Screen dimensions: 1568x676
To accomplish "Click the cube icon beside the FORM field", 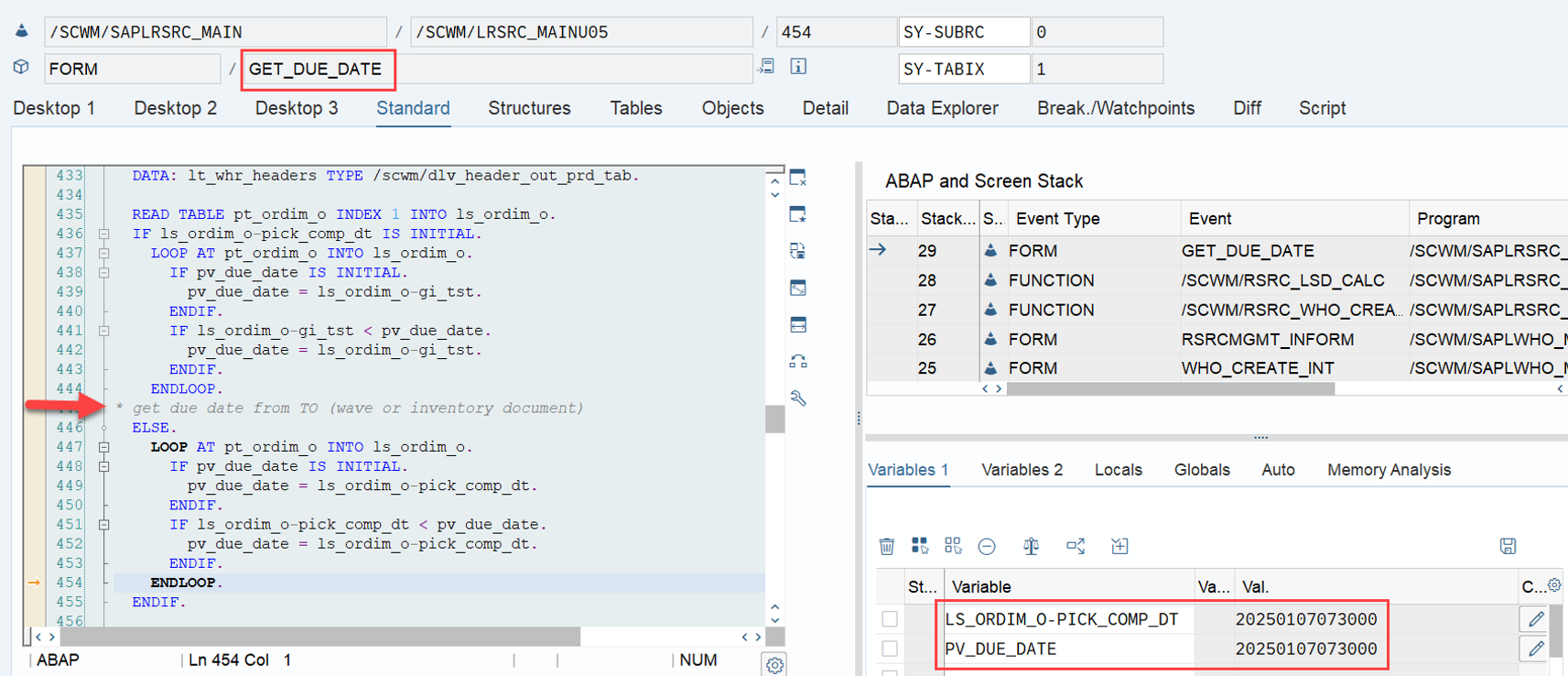I will [22, 67].
